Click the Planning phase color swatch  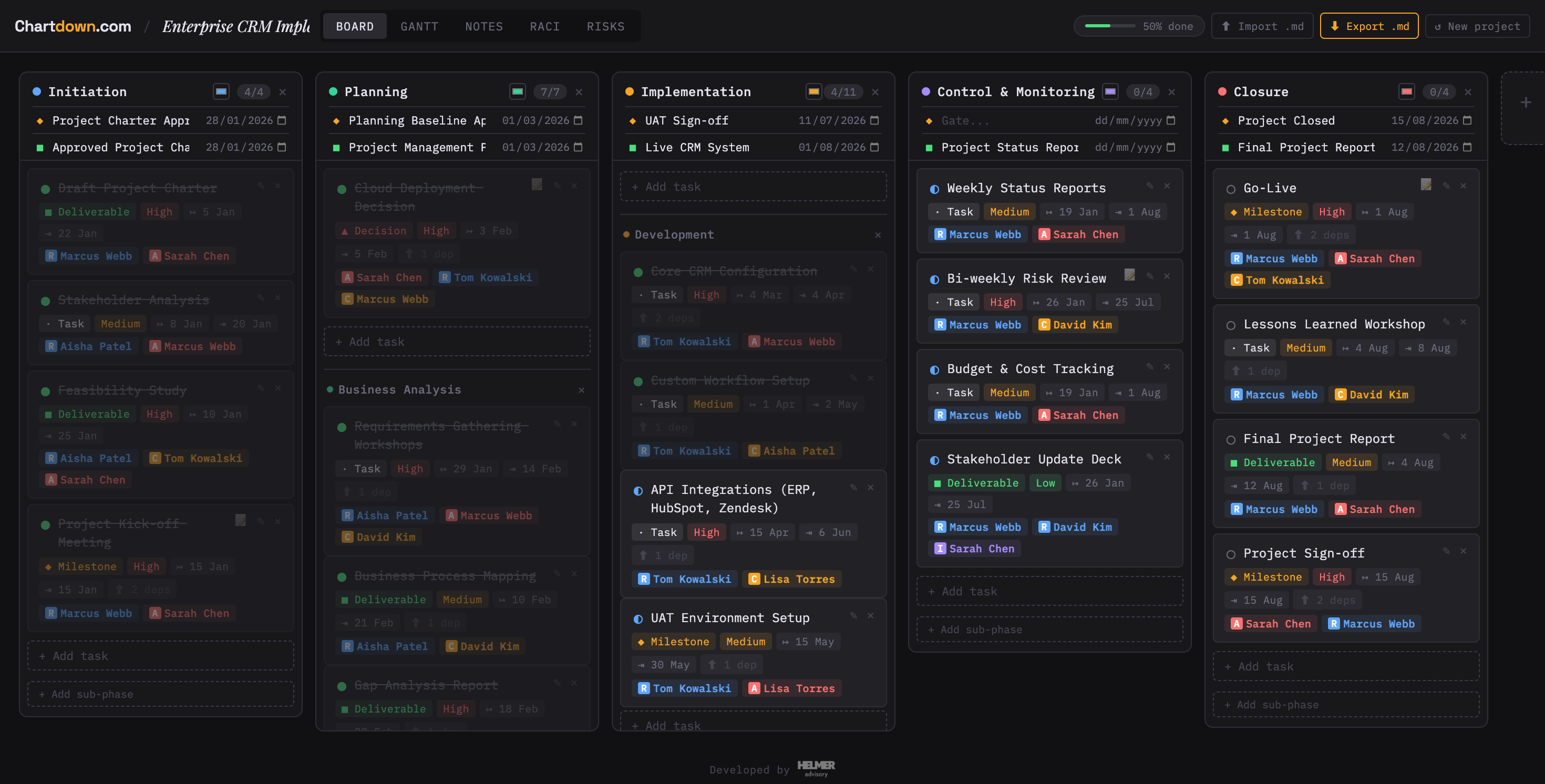coord(517,91)
